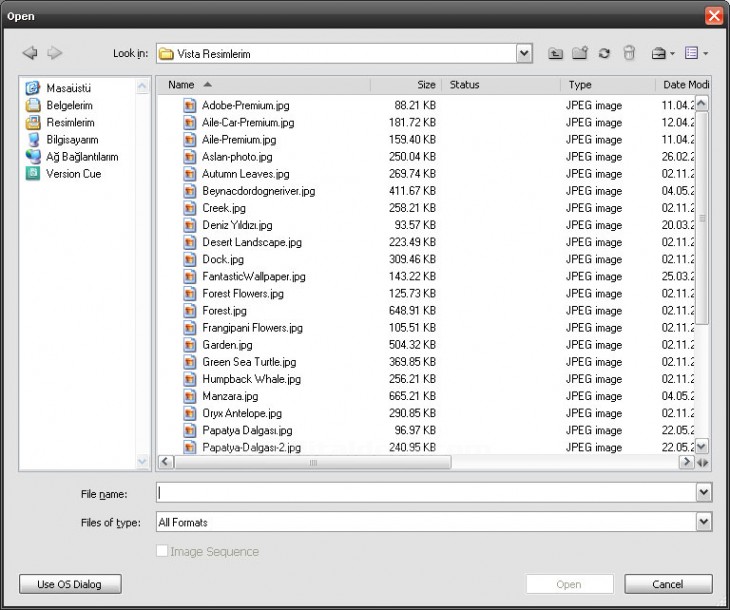730x610 pixels.
Task: Create a new folder via toolbar icon
Action: pos(580,53)
